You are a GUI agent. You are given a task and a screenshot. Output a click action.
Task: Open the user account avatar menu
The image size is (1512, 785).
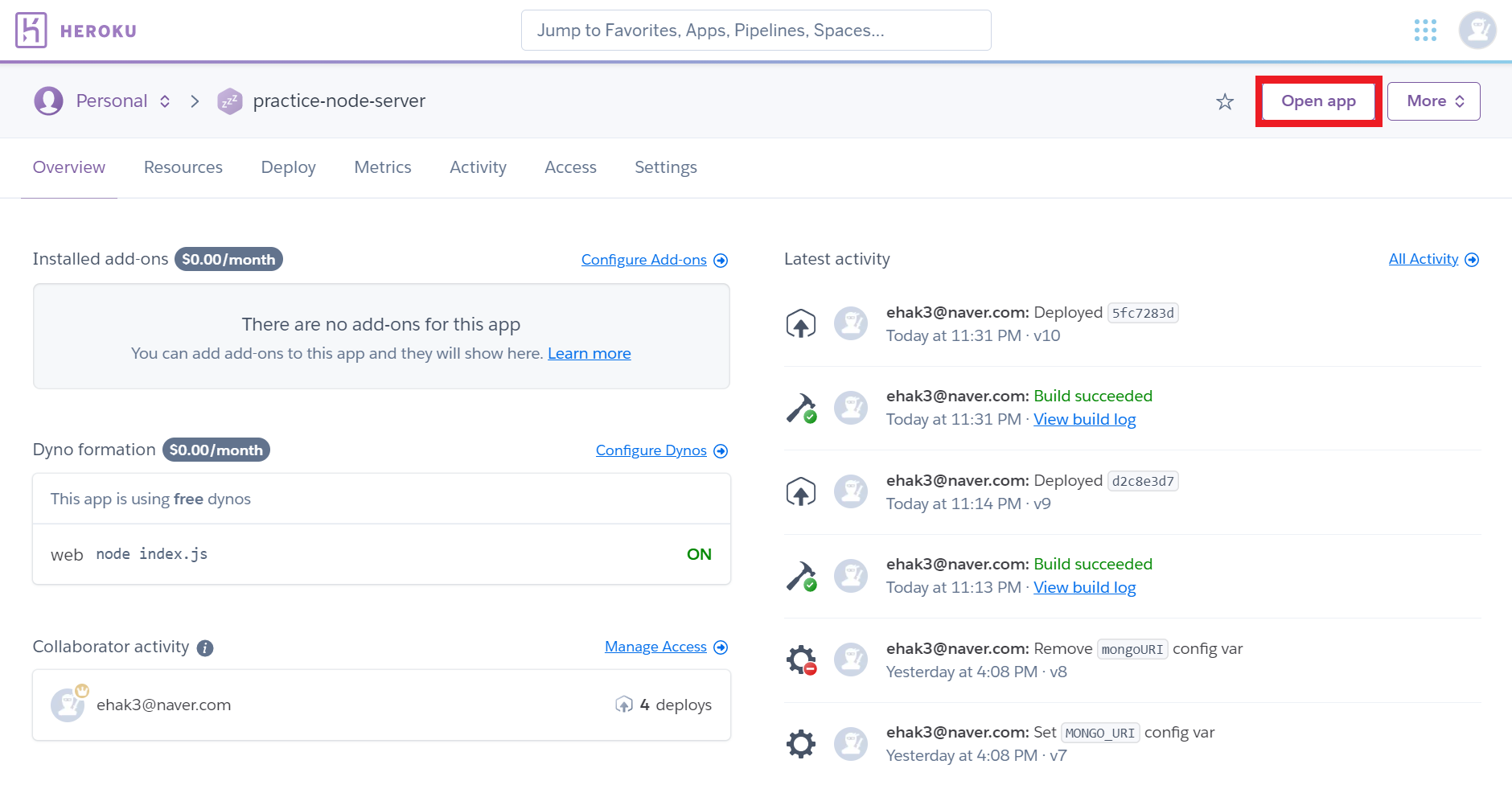tap(1477, 31)
